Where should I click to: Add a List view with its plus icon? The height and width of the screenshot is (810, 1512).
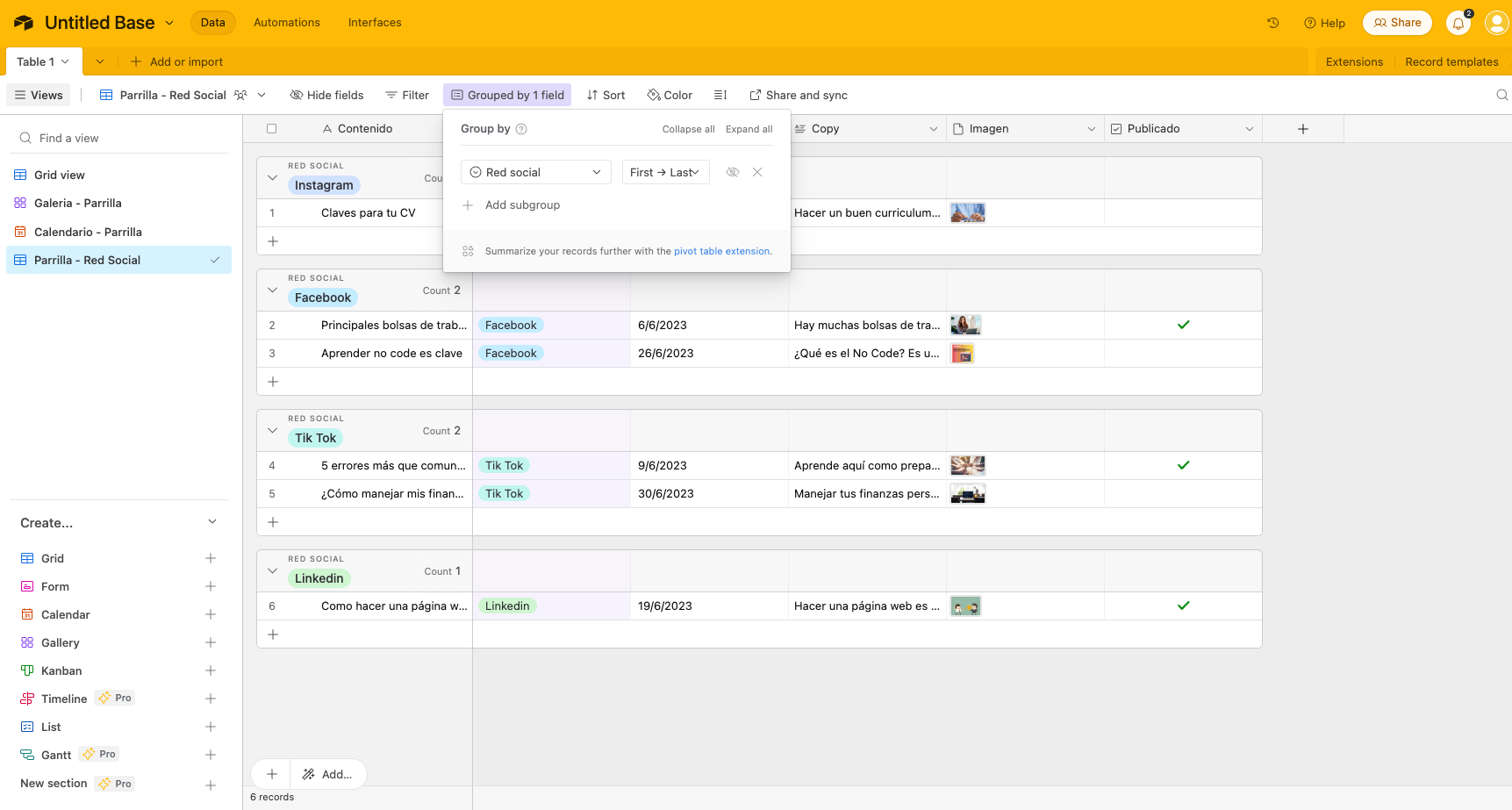(211, 727)
